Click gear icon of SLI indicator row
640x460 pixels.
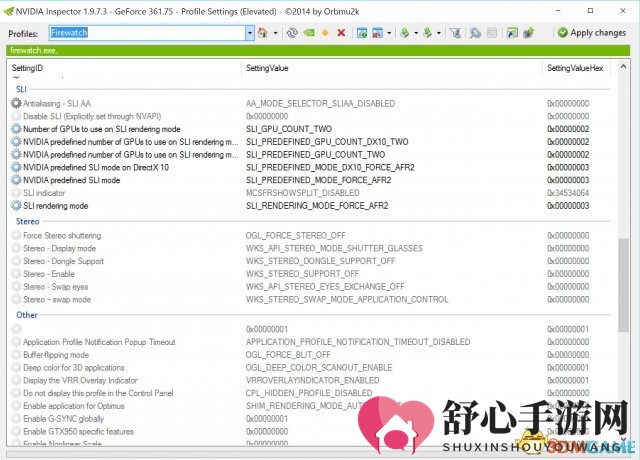pyautogui.click(x=16, y=193)
